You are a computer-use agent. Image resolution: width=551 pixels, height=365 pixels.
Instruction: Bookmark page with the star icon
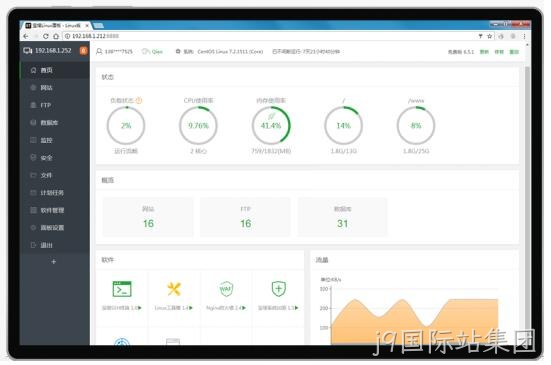coord(490,36)
